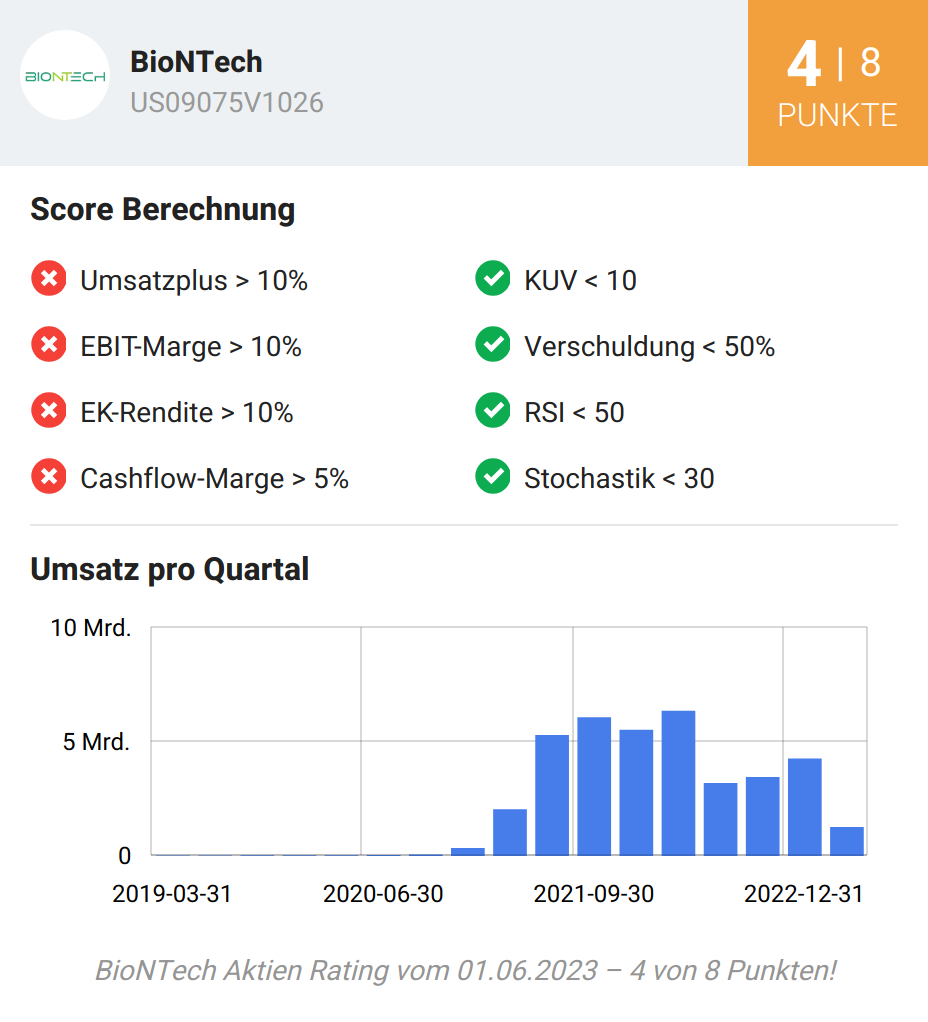Click the red cross beside EBIT-Marge > 10%

pyautogui.click(x=49, y=344)
